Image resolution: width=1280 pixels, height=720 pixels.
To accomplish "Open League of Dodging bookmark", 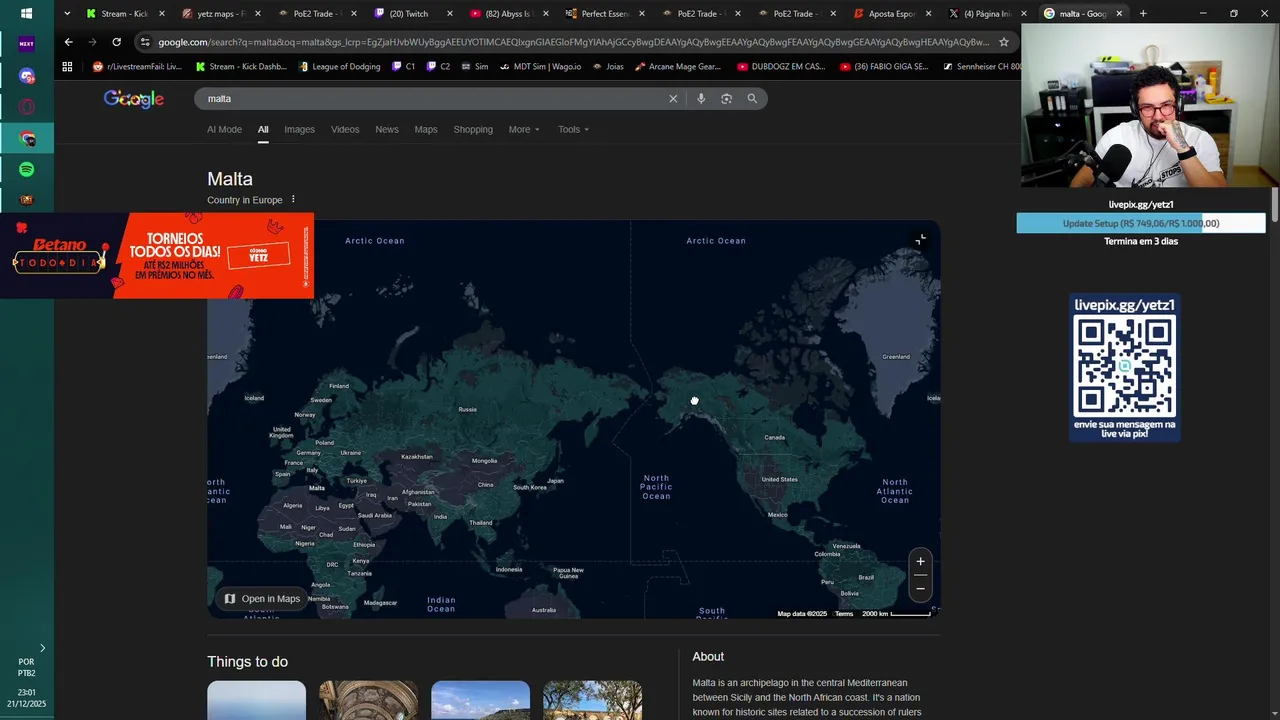I will click(339, 66).
